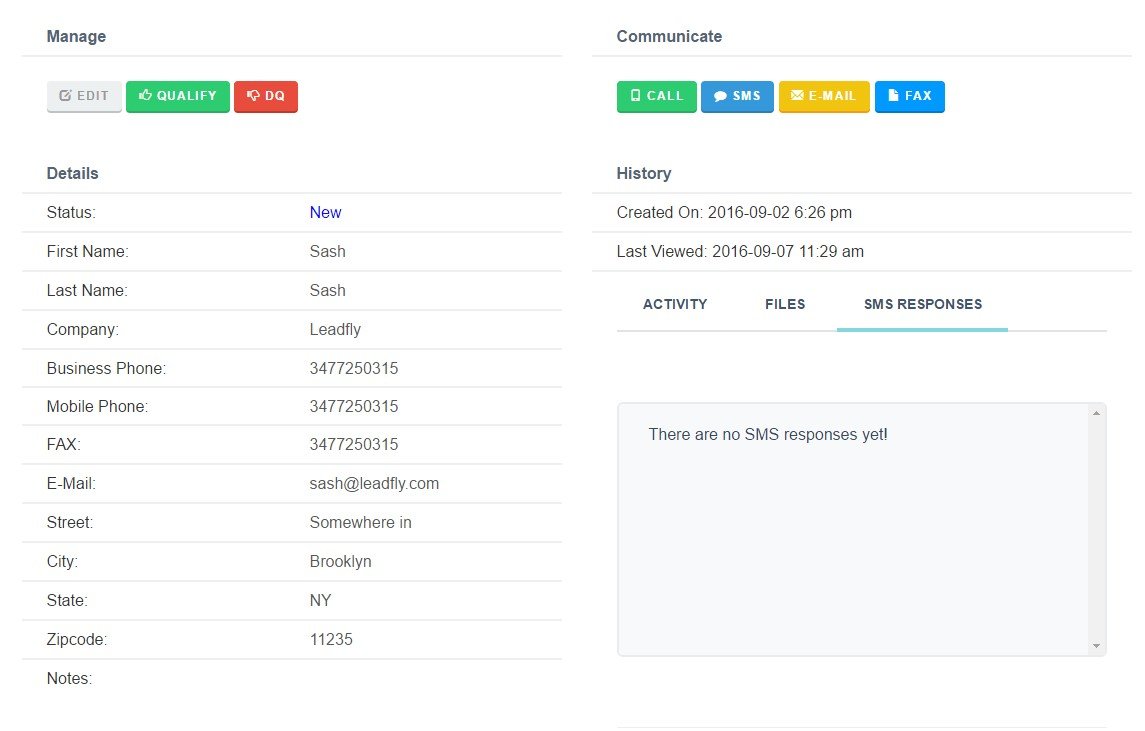The width and height of the screenshot is (1145, 731).
Task: Click the envelope icon on E-Mail button
Action: [x=797, y=96]
